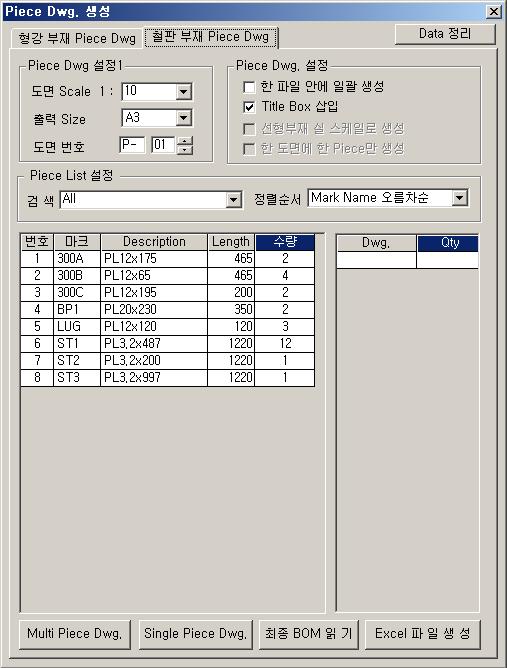The image size is (507, 668).
Task: Click Multi Piece Dwg. button
Action: 75,634
